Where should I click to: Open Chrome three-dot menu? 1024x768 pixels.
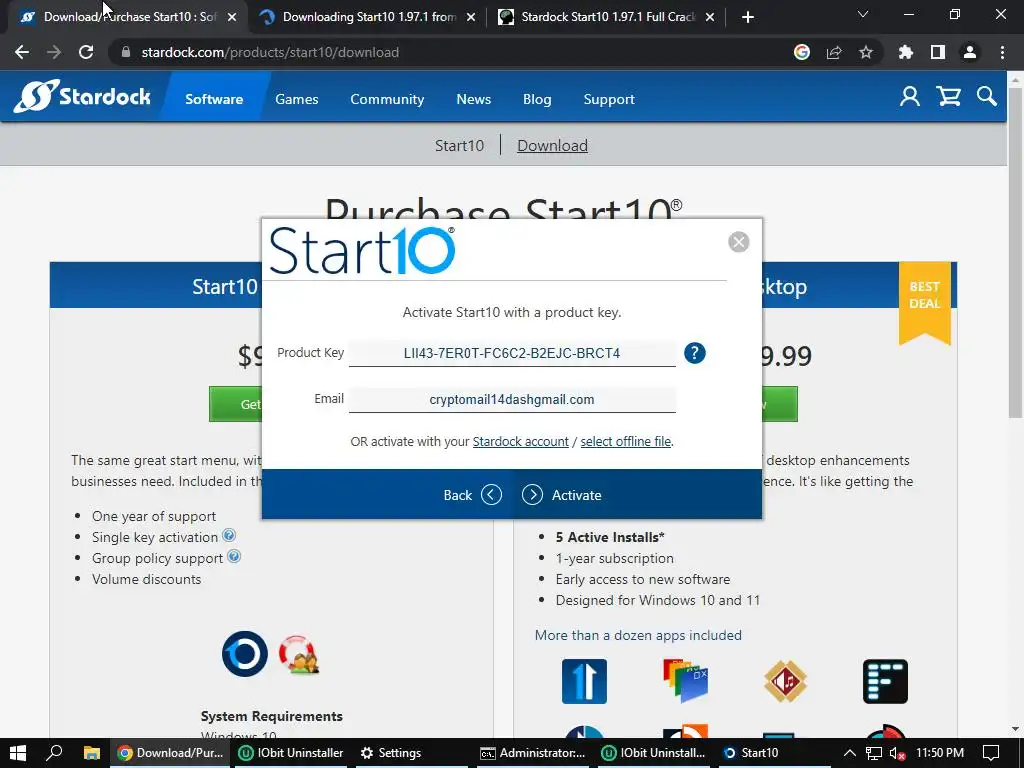pos(1002,52)
